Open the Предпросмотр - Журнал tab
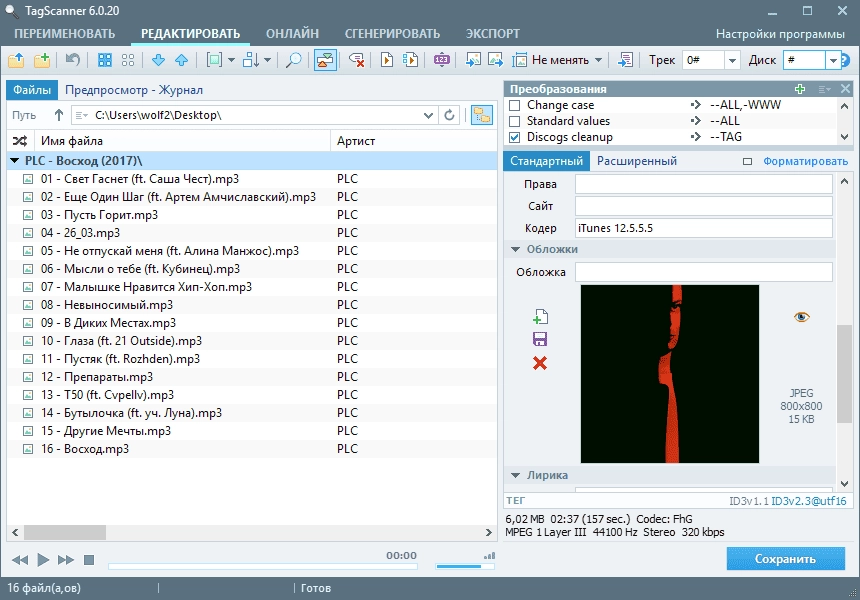The width and height of the screenshot is (860, 600). point(134,90)
